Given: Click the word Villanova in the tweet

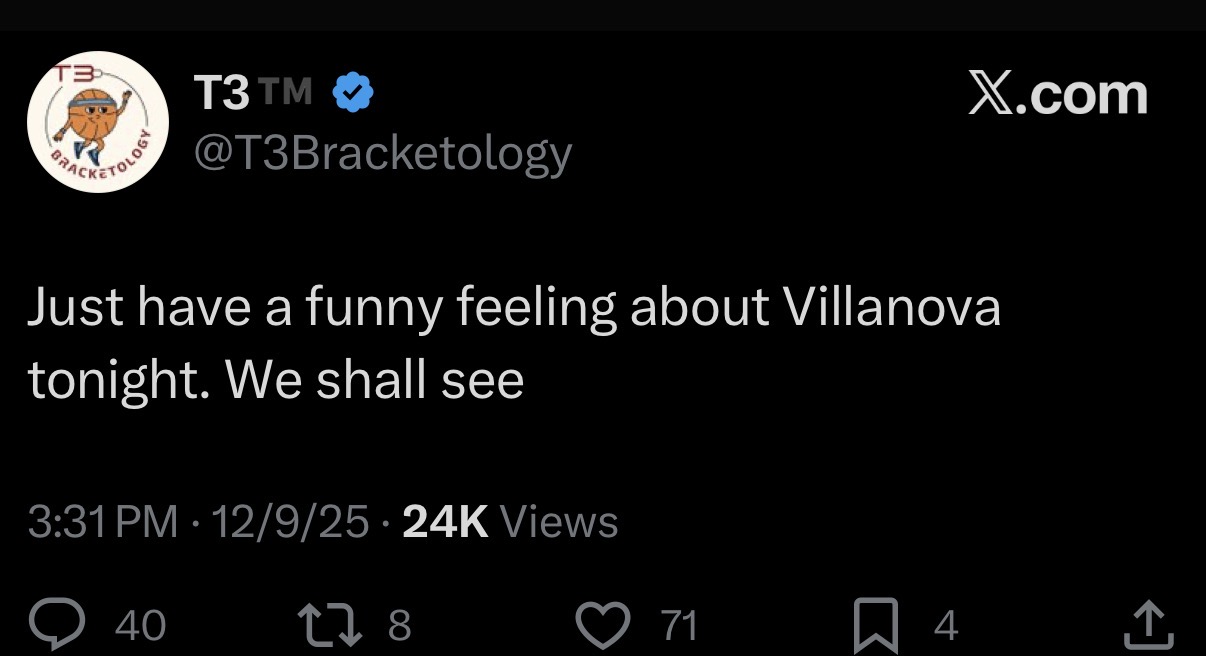Looking at the screenshot, I should click(x=891, y=308).
